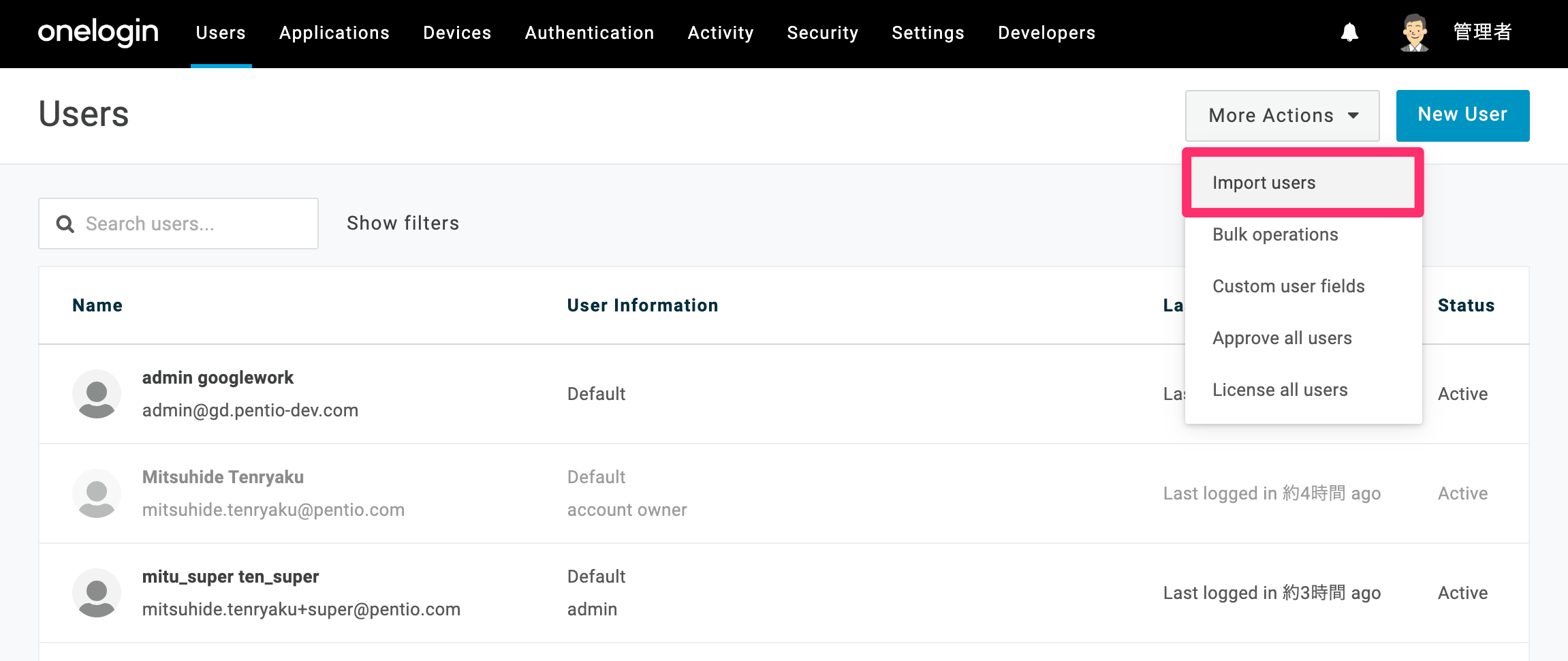The image size is (1568, 661).
Task: Click Default in Mitsuhide Tenryaku's row
Action: (596, 477)
